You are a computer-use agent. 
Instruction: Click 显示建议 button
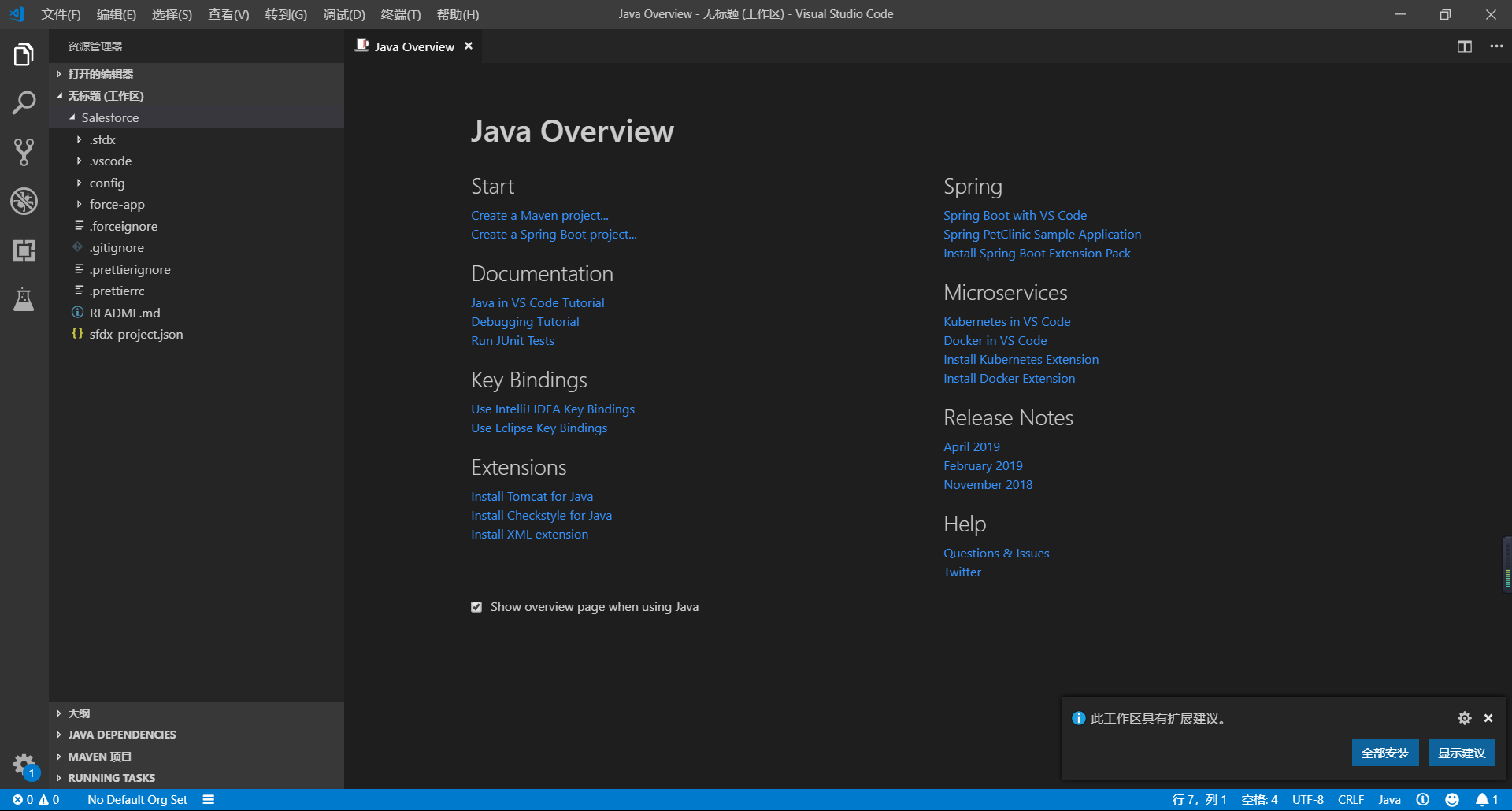1462,753
